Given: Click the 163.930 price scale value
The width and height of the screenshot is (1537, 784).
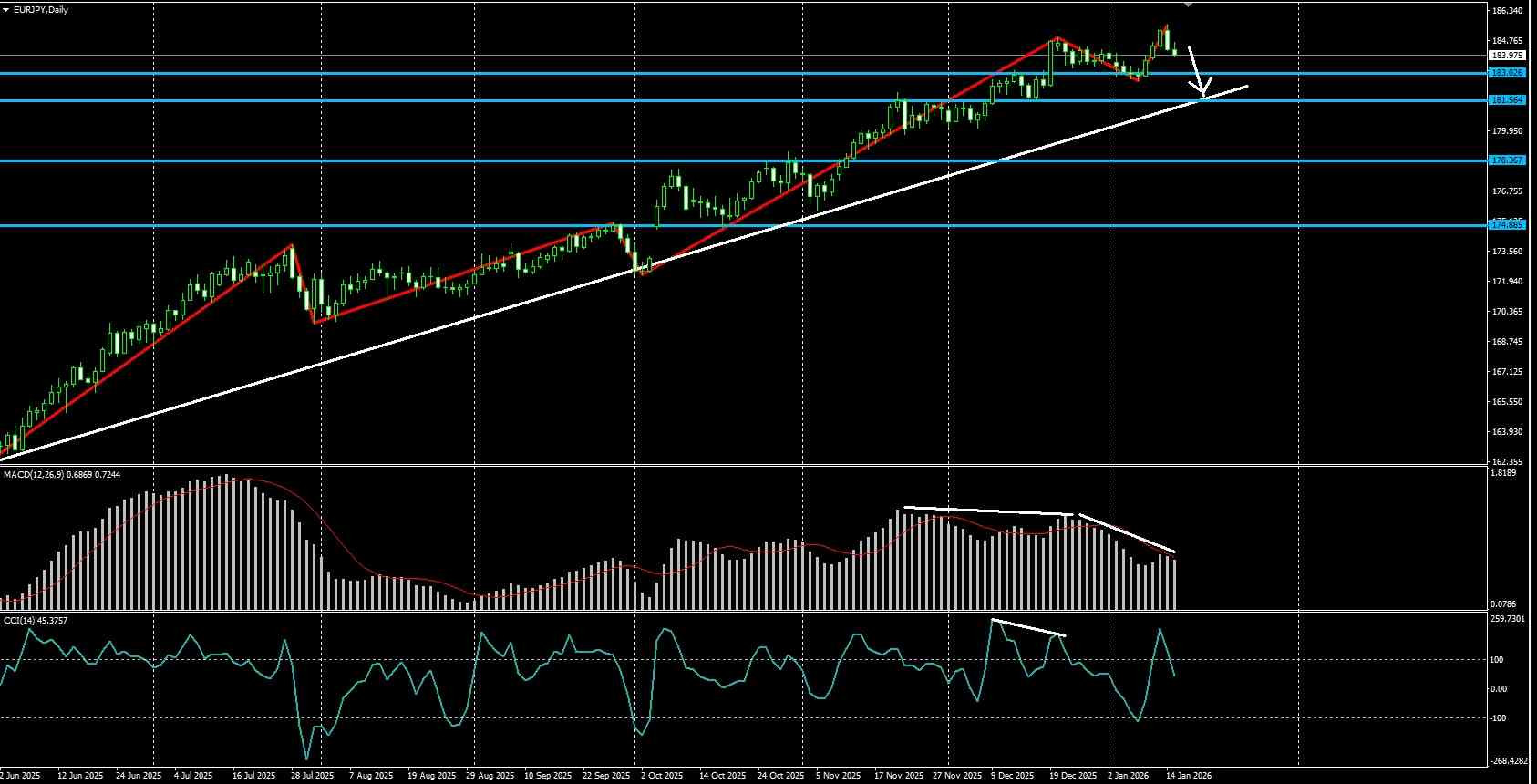Looking at the screenshot, I should pyautogui.click(x=1508, y=432).
